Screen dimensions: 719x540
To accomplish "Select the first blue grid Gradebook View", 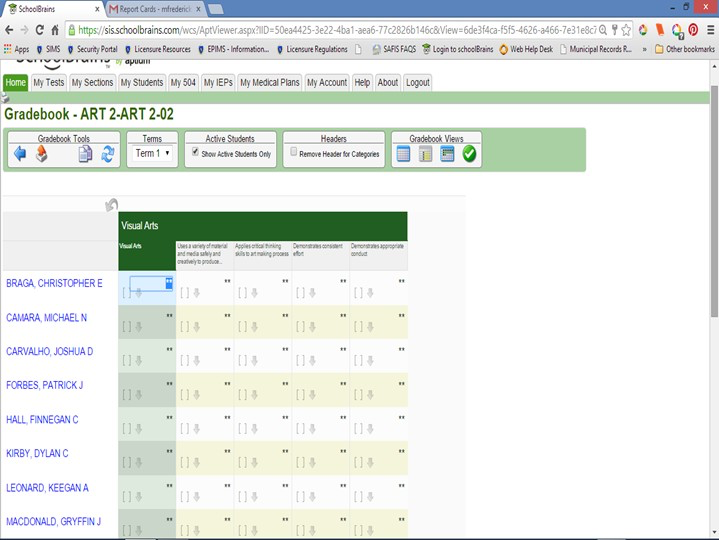I will [x=403, y=154].
